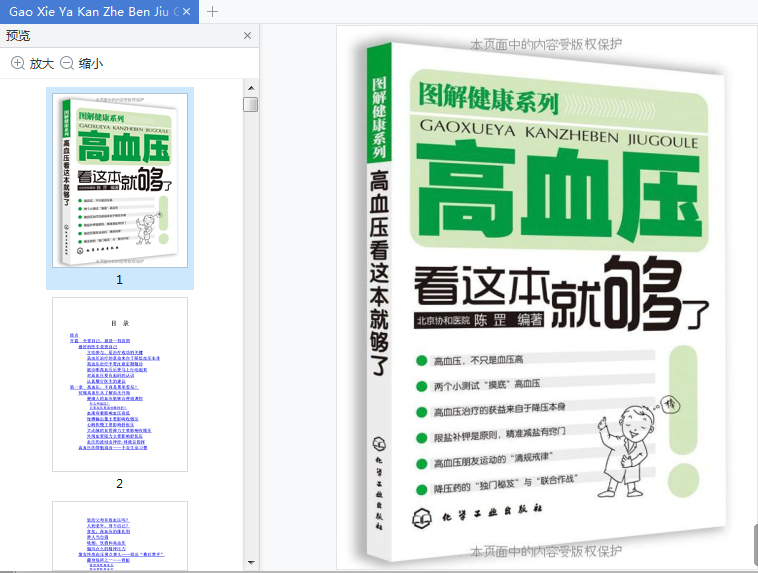Viewport: 758px width, 573px height.
Task: Close the Gao Xie Ya document tab
Action: click(x=187, y=12)
